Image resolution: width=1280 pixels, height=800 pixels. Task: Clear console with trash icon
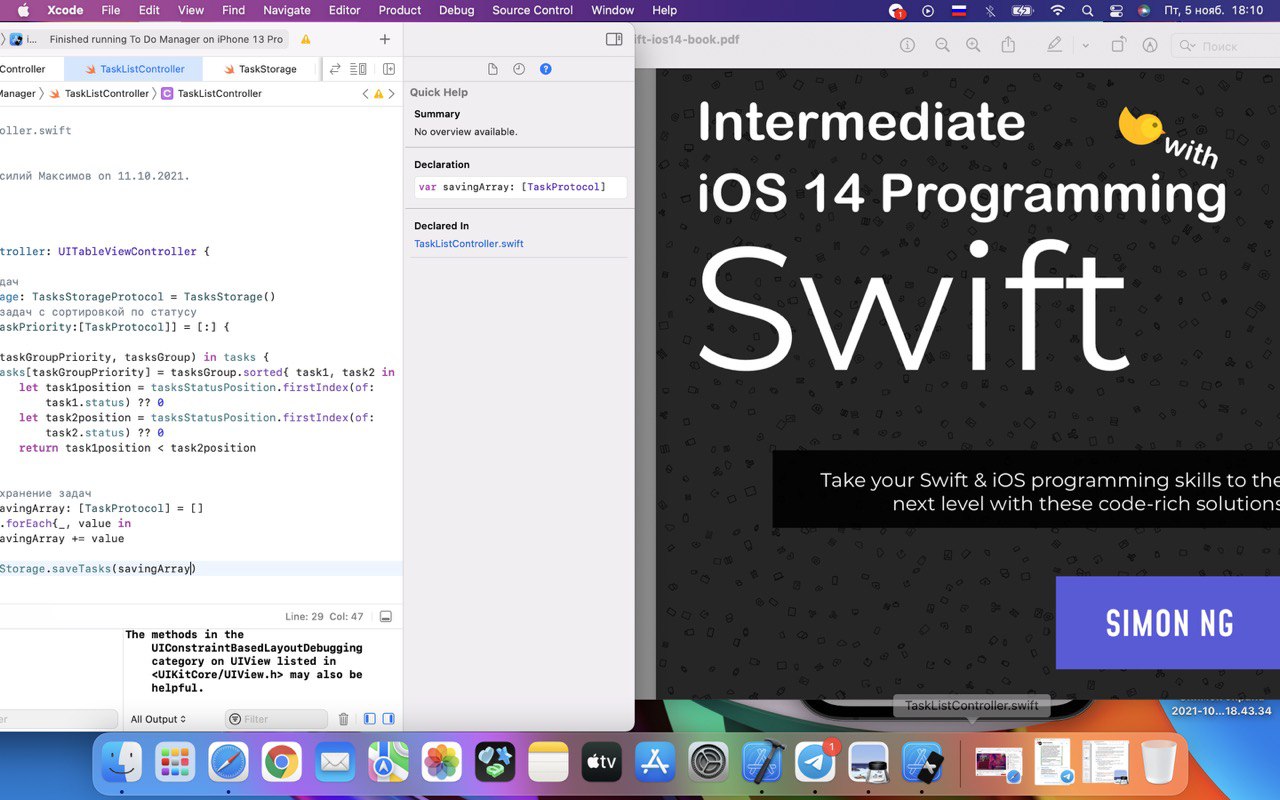tap(344, 719)
